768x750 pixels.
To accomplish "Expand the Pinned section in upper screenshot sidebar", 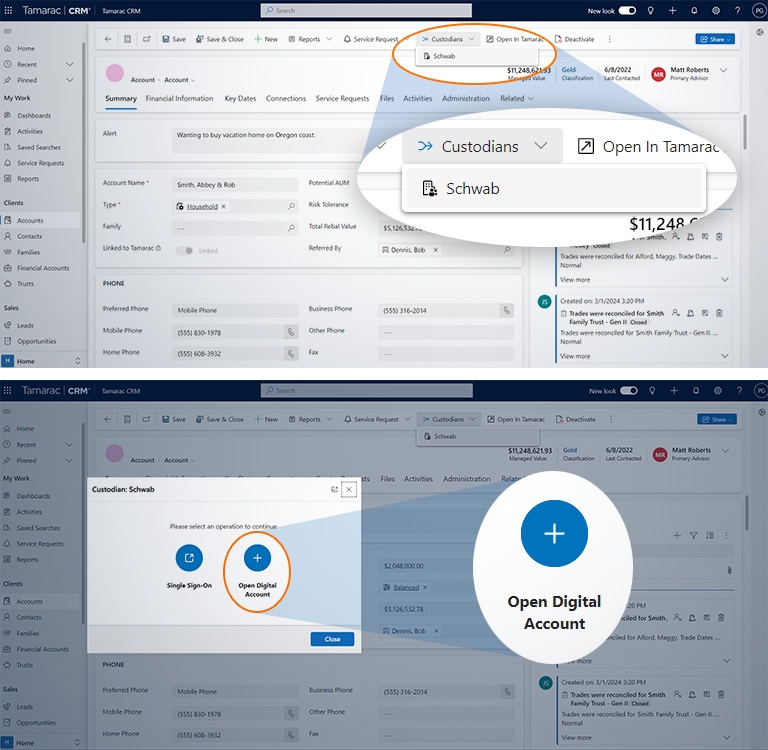I will tap(70, 80).
